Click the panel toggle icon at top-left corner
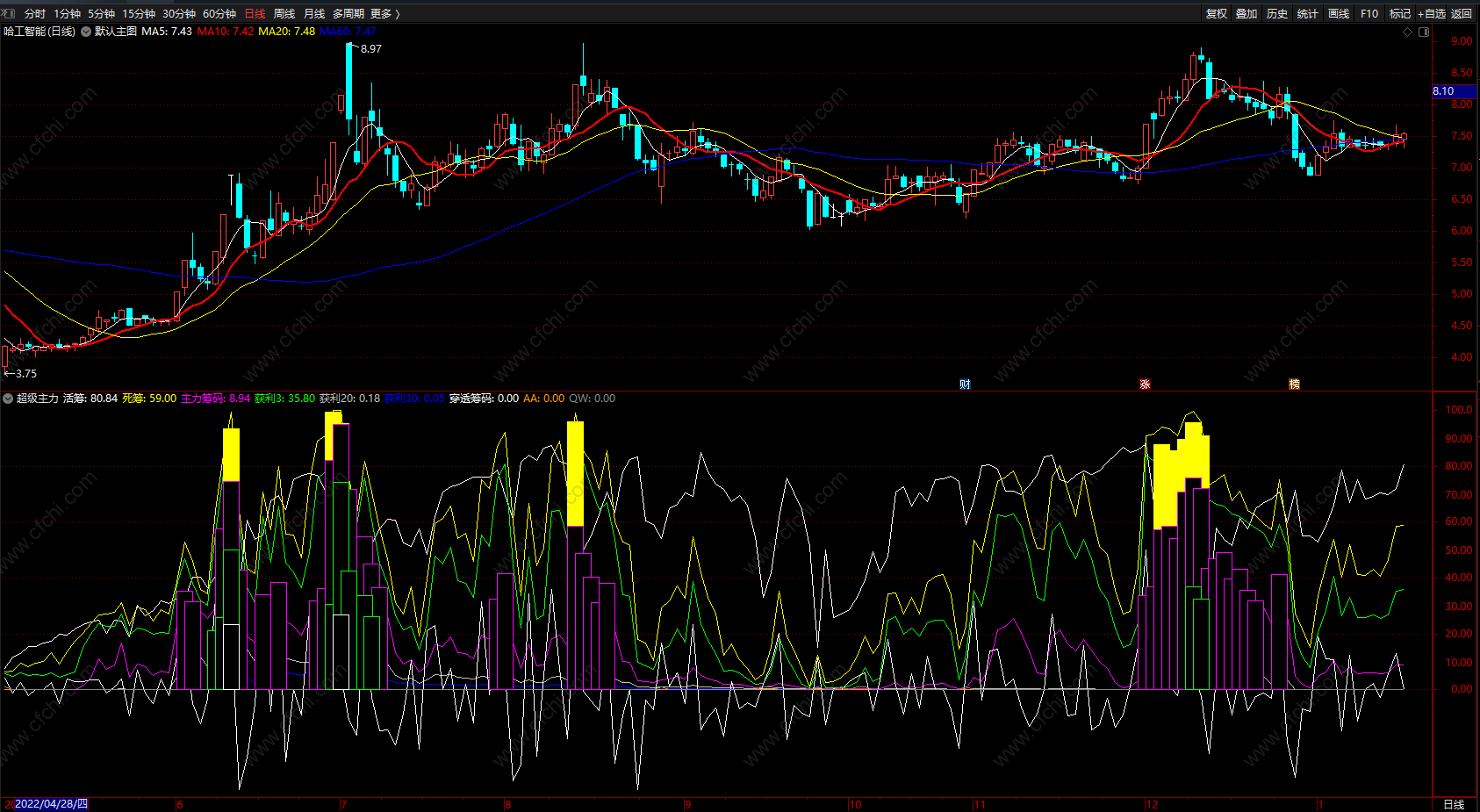 coord(9,13)
